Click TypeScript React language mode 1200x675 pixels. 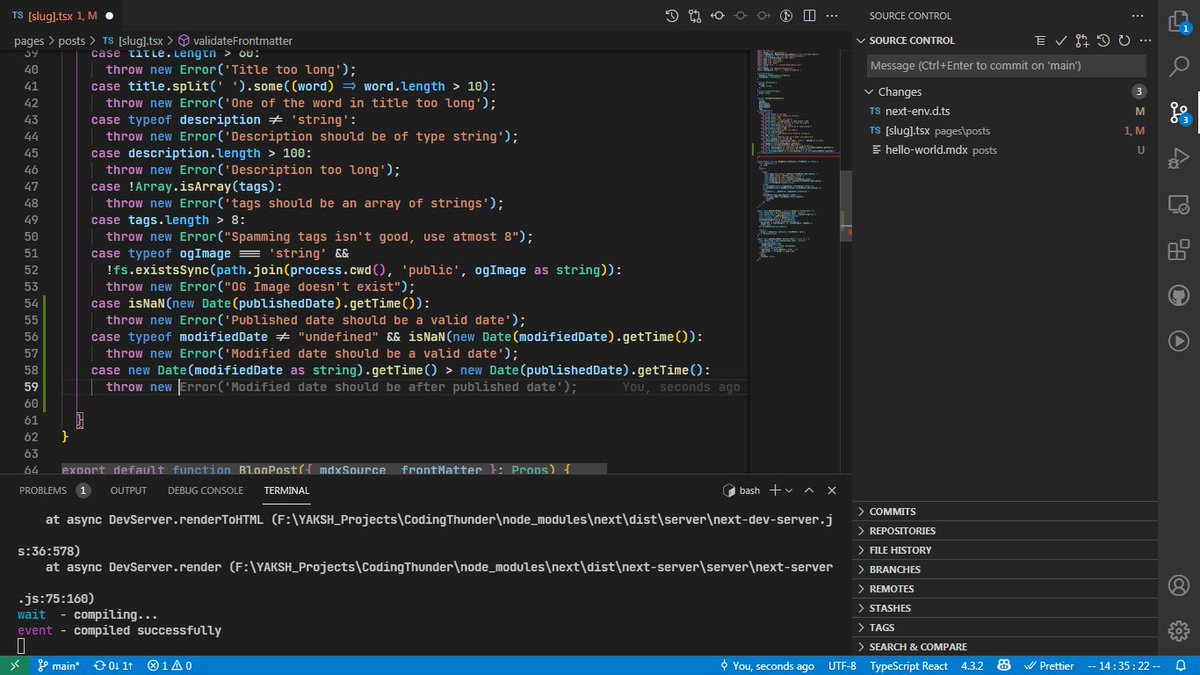(x=909, y=665)
